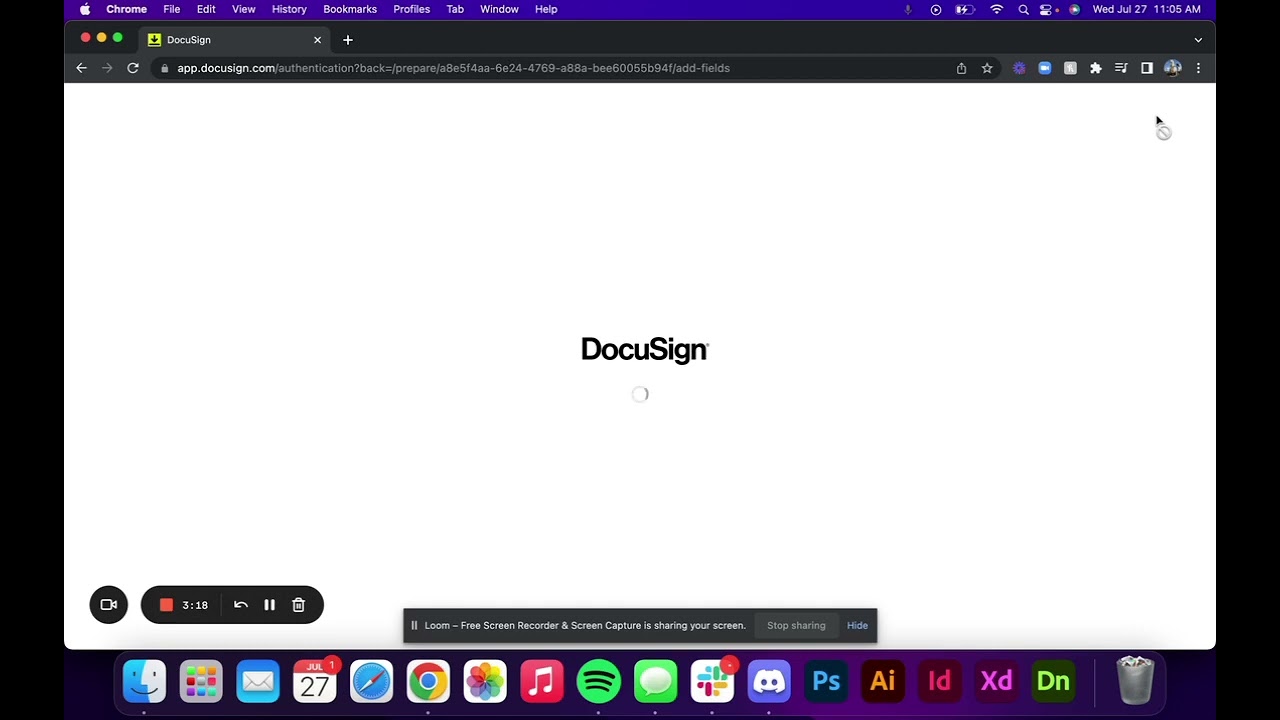This screenshot has width=1280, height=720.
Task: Open the Apple menu
Action: pyautogui.click(x=85, y=9)
